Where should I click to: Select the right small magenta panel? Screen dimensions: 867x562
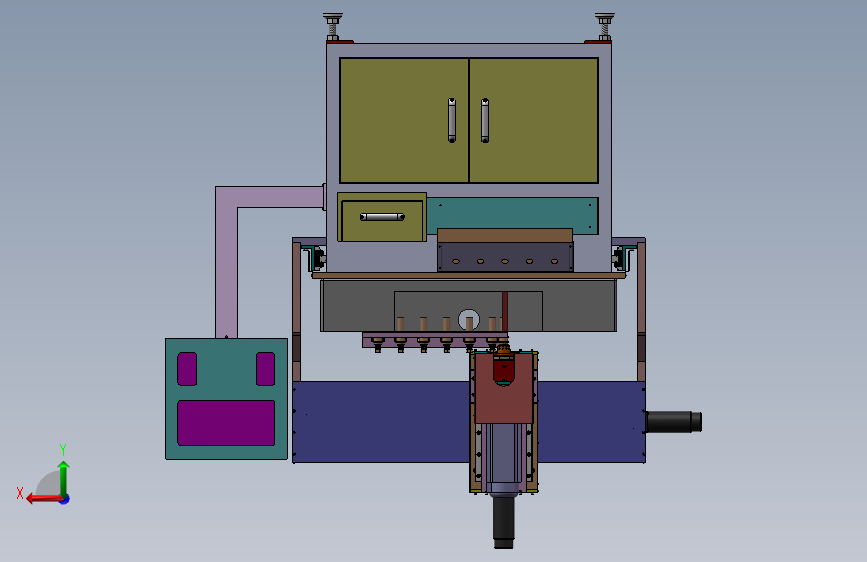click(x=265, y=369)
